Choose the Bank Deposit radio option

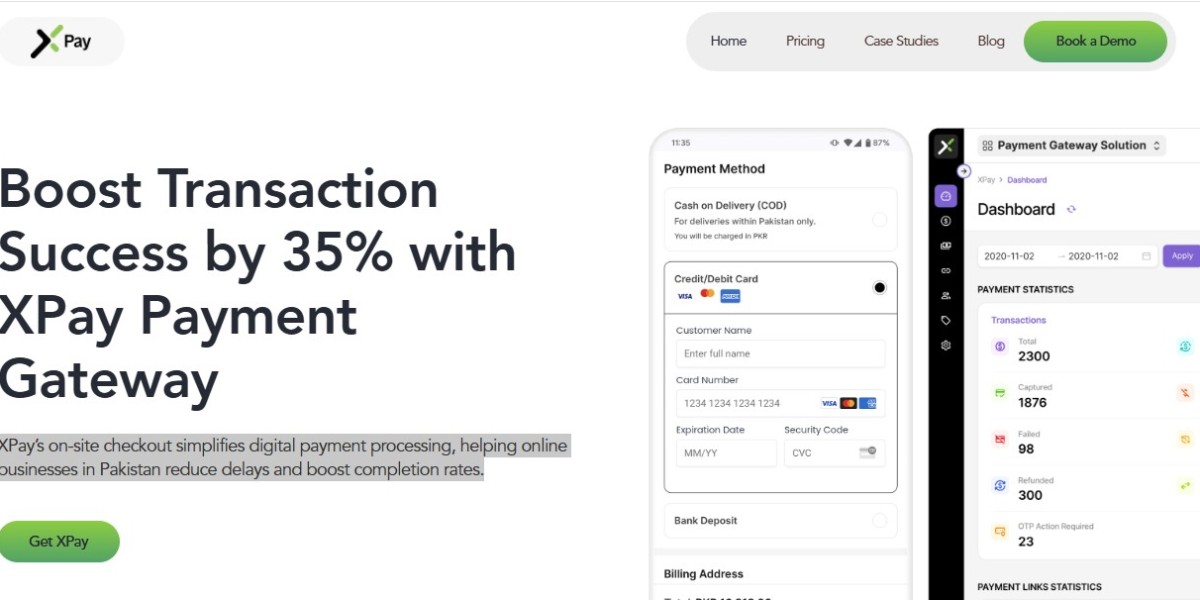point(879,520)
